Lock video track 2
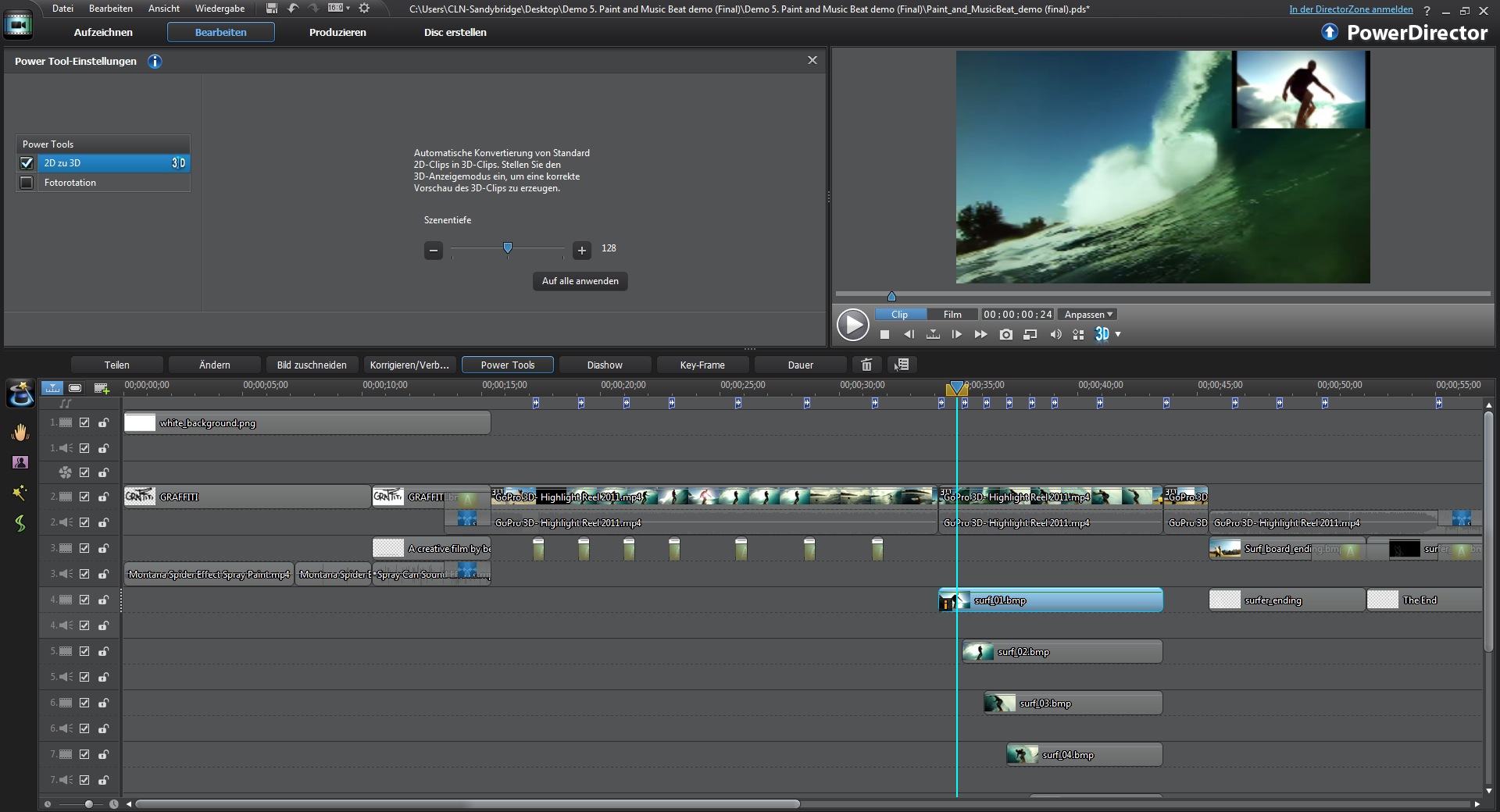 point(103,497)
